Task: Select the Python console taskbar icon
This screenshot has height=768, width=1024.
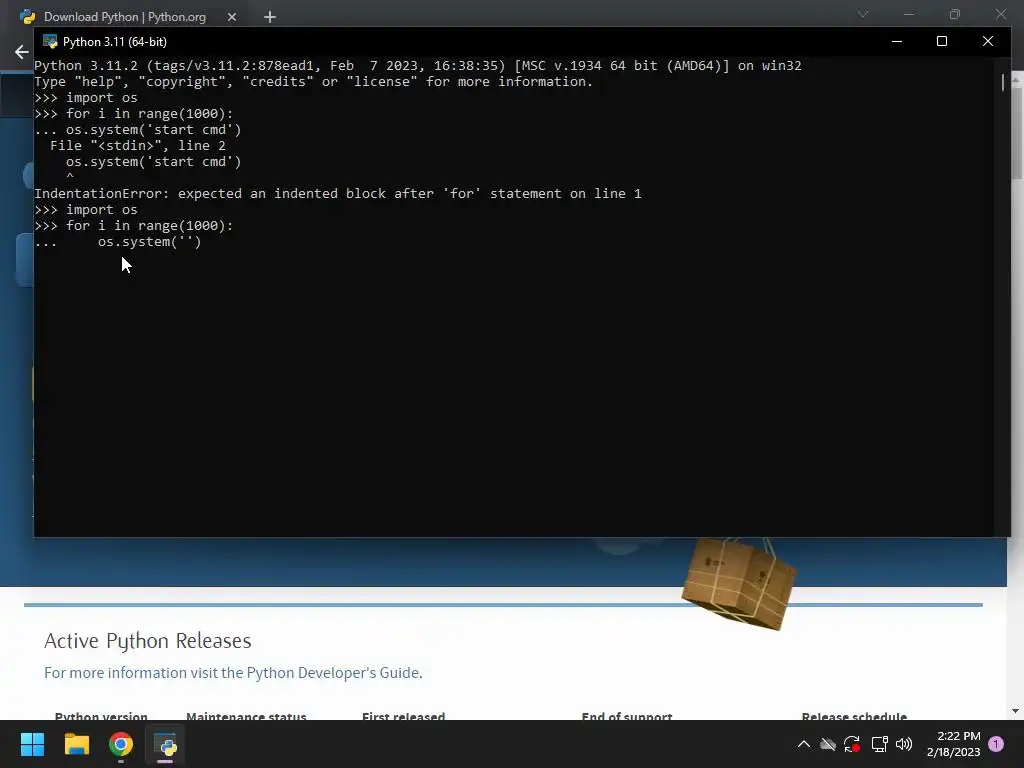Action: (x=165, y=744)
